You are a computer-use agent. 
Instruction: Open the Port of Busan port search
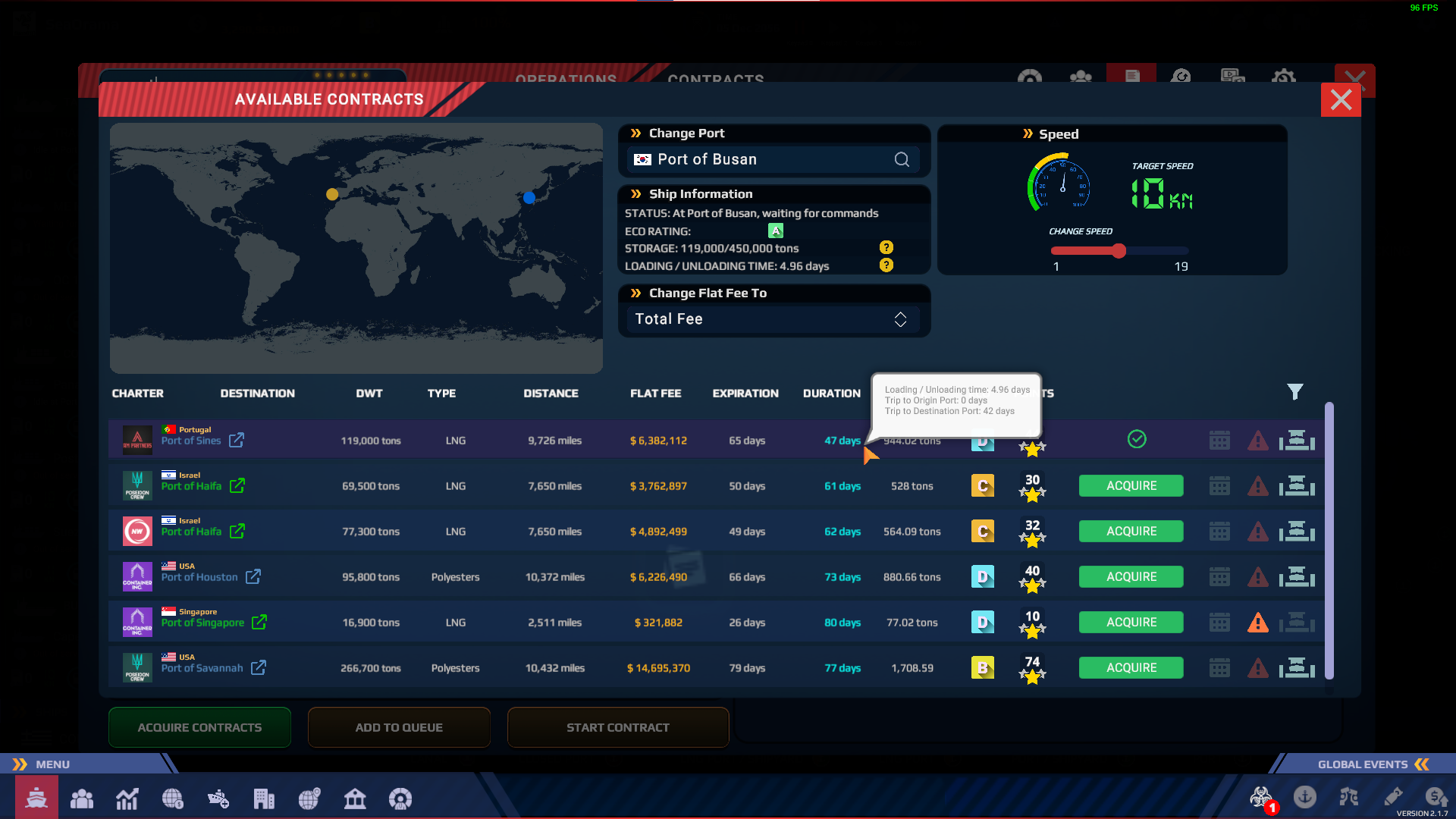coord(902,159)
